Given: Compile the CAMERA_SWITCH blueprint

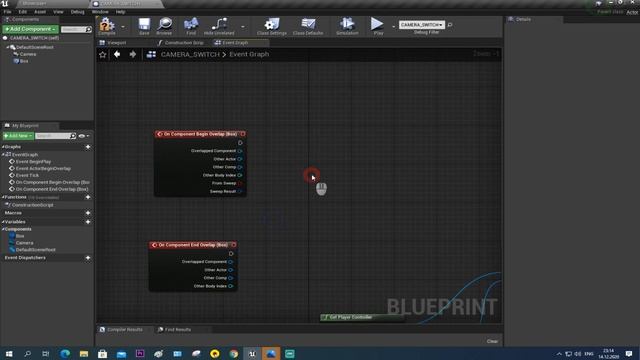Looking at the screenshot, I should click(107, 26).
